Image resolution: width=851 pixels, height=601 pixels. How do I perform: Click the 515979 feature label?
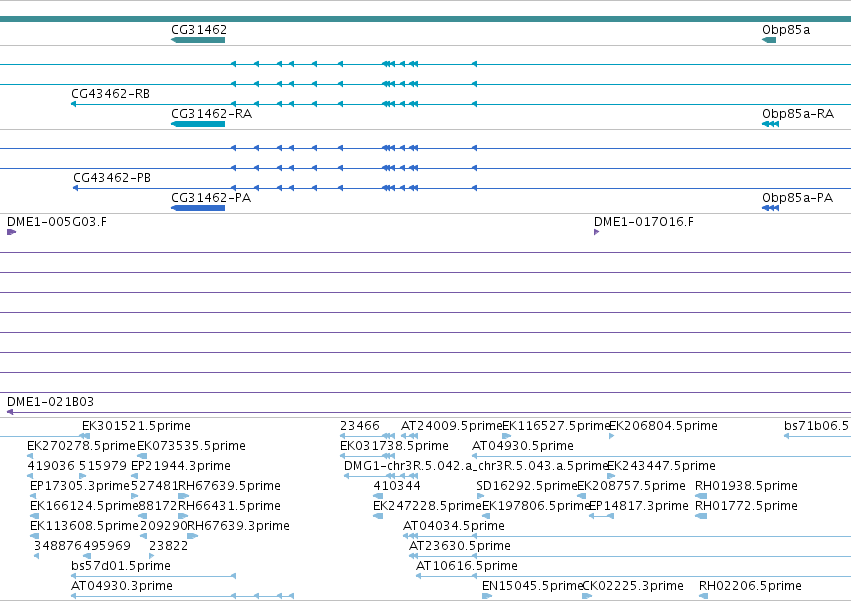click(x=103, y=466)
